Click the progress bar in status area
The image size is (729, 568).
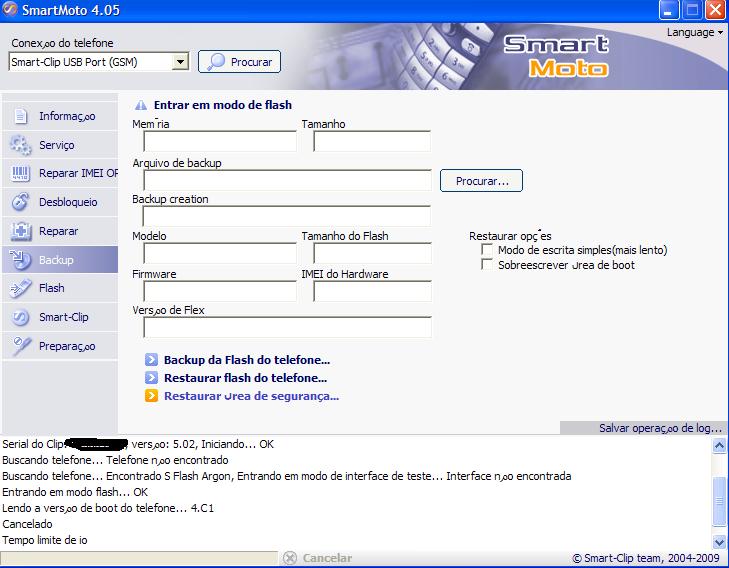tap(139, 558)
